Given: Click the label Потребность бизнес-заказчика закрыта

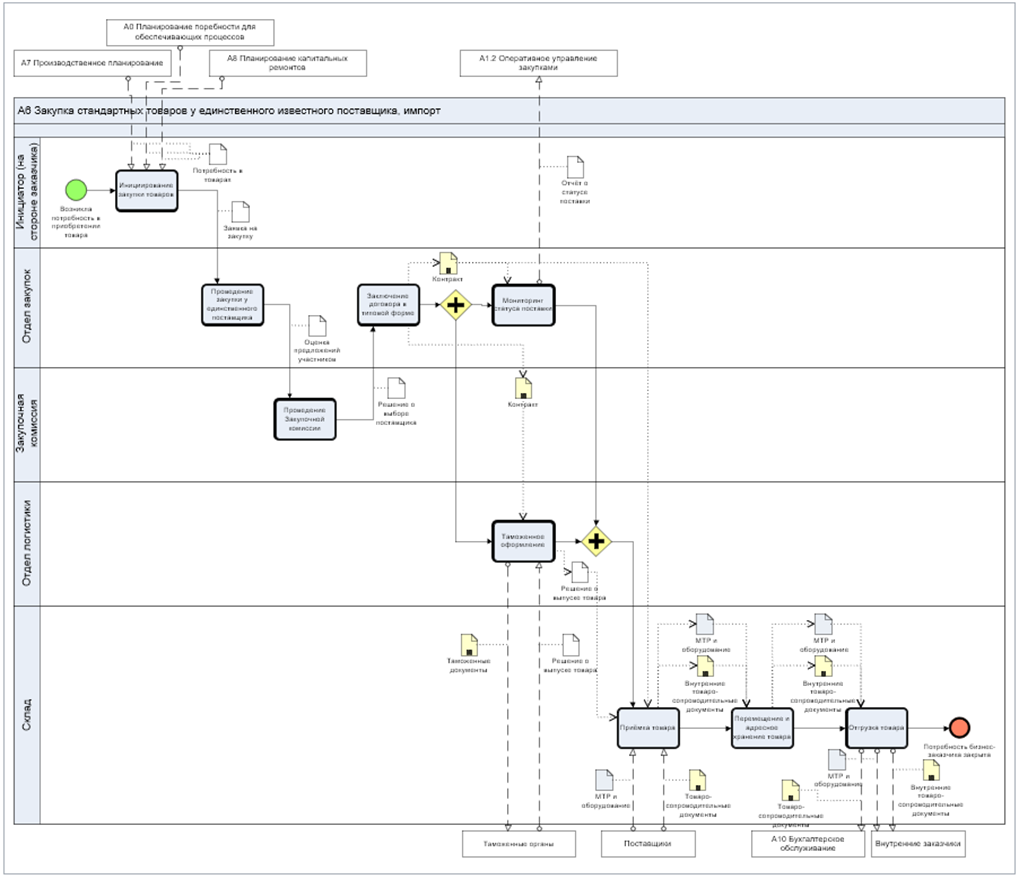Looking at the screenshot, I should pyautogui.click(x=959, y=750).
